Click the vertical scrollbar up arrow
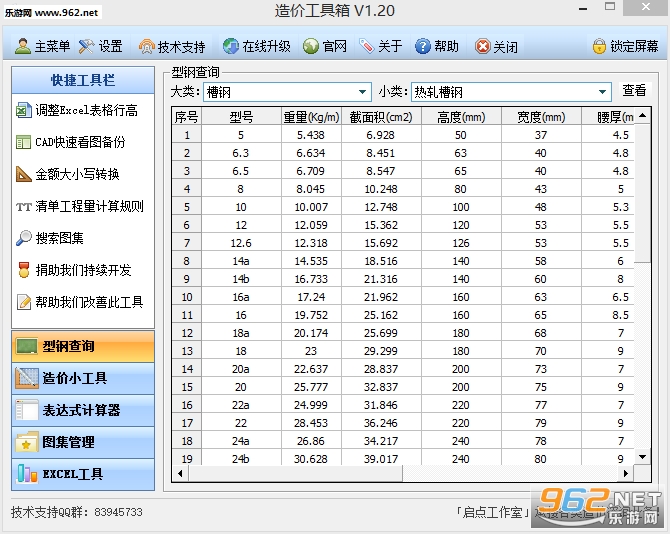 pyautogui.click(x=642, y=115)
